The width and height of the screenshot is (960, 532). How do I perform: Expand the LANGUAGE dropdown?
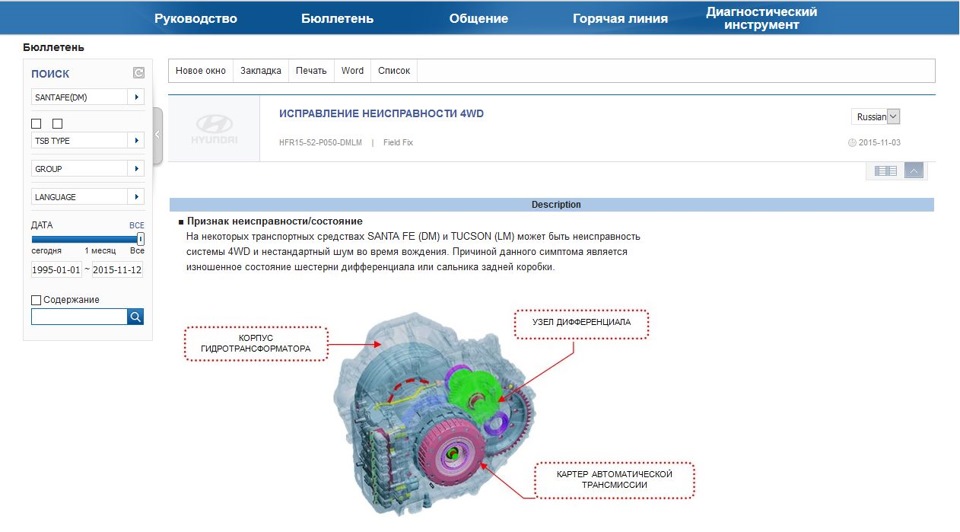coord(88,197)
